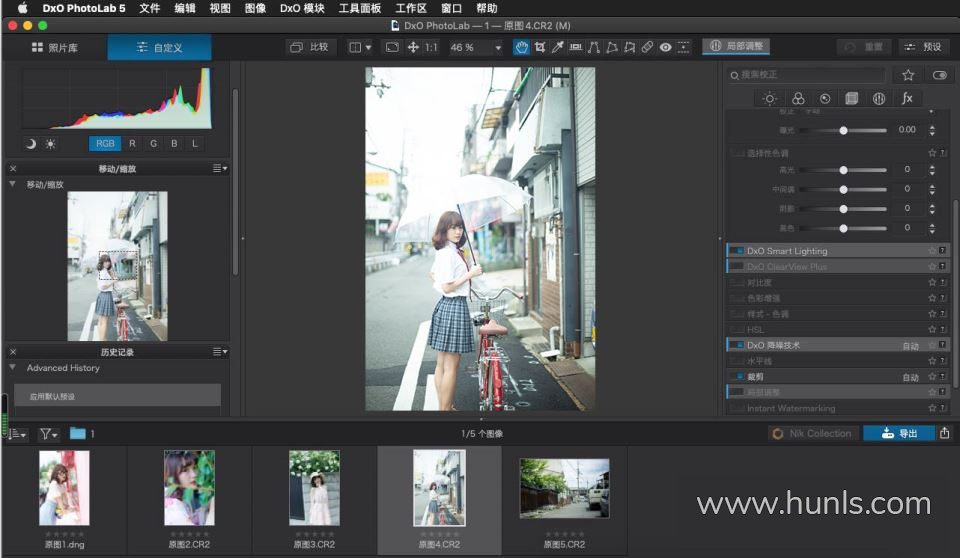Open the Local adjustments palette icon
Screen dimensions: 960x558
point(879,99)
